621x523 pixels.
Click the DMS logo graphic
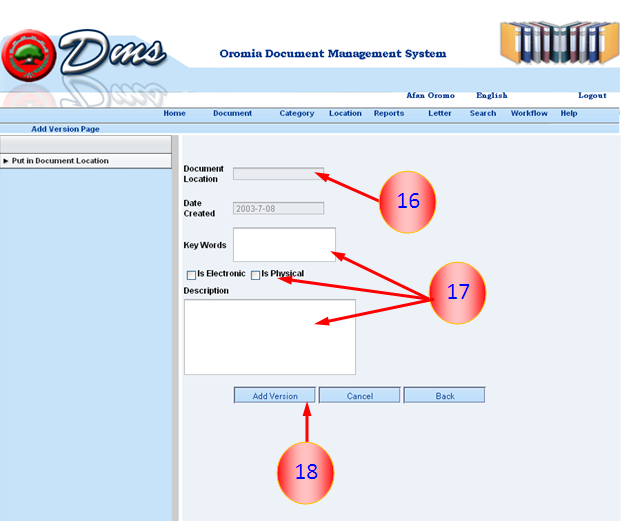[113, 51]
